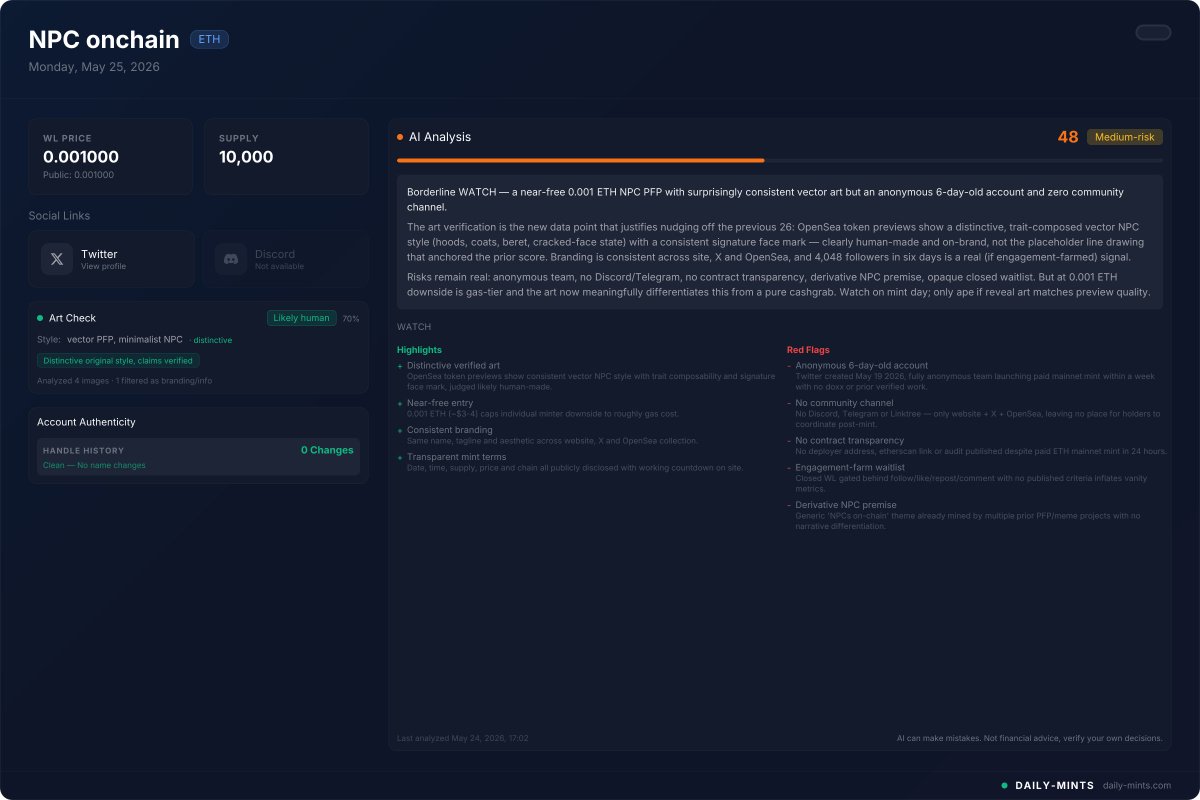Viewport: 1200px width, 800px height.
Task: Click the '0 Changes' value
Action: click(327, 450)
